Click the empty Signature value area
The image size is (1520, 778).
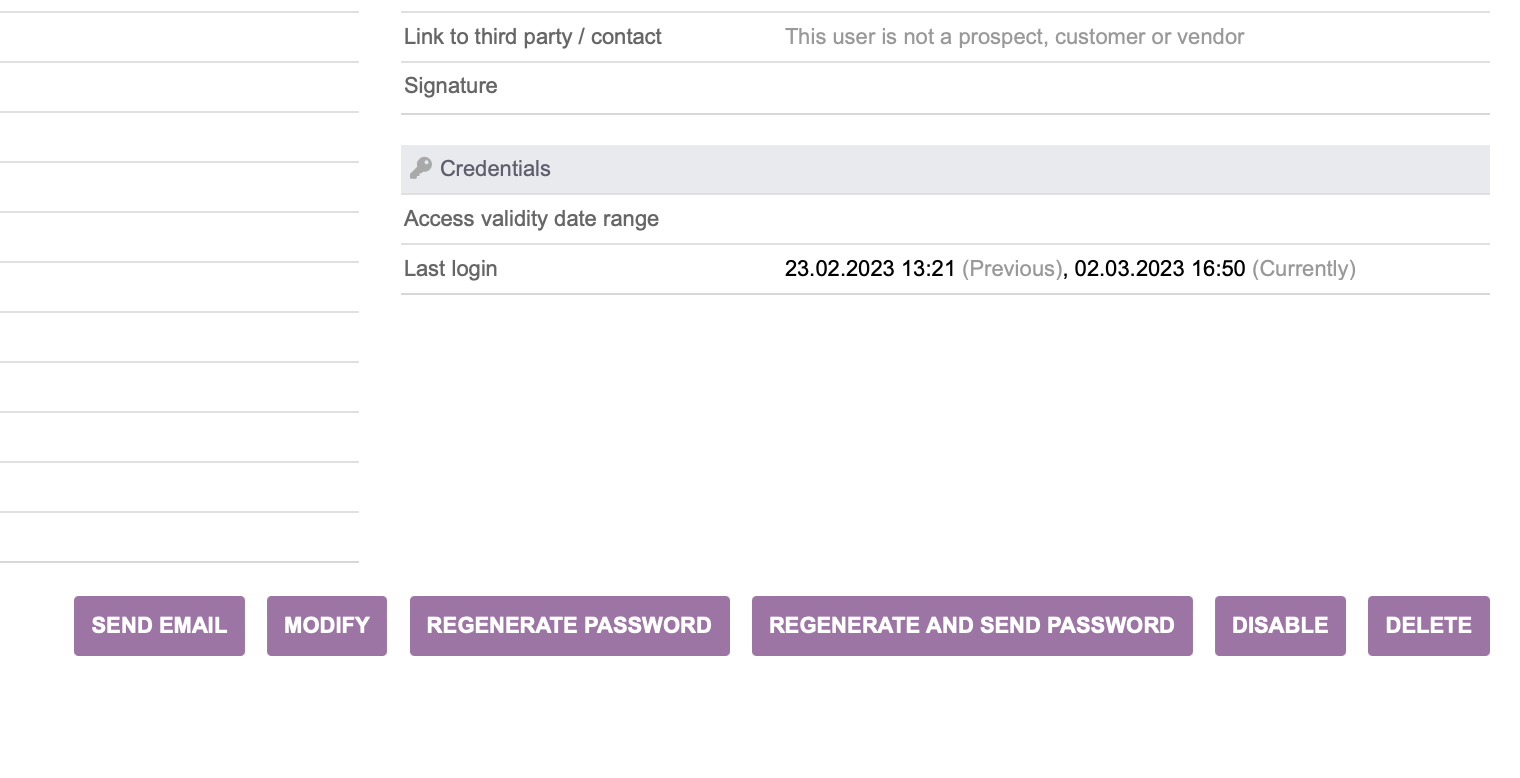[1137, 88]
